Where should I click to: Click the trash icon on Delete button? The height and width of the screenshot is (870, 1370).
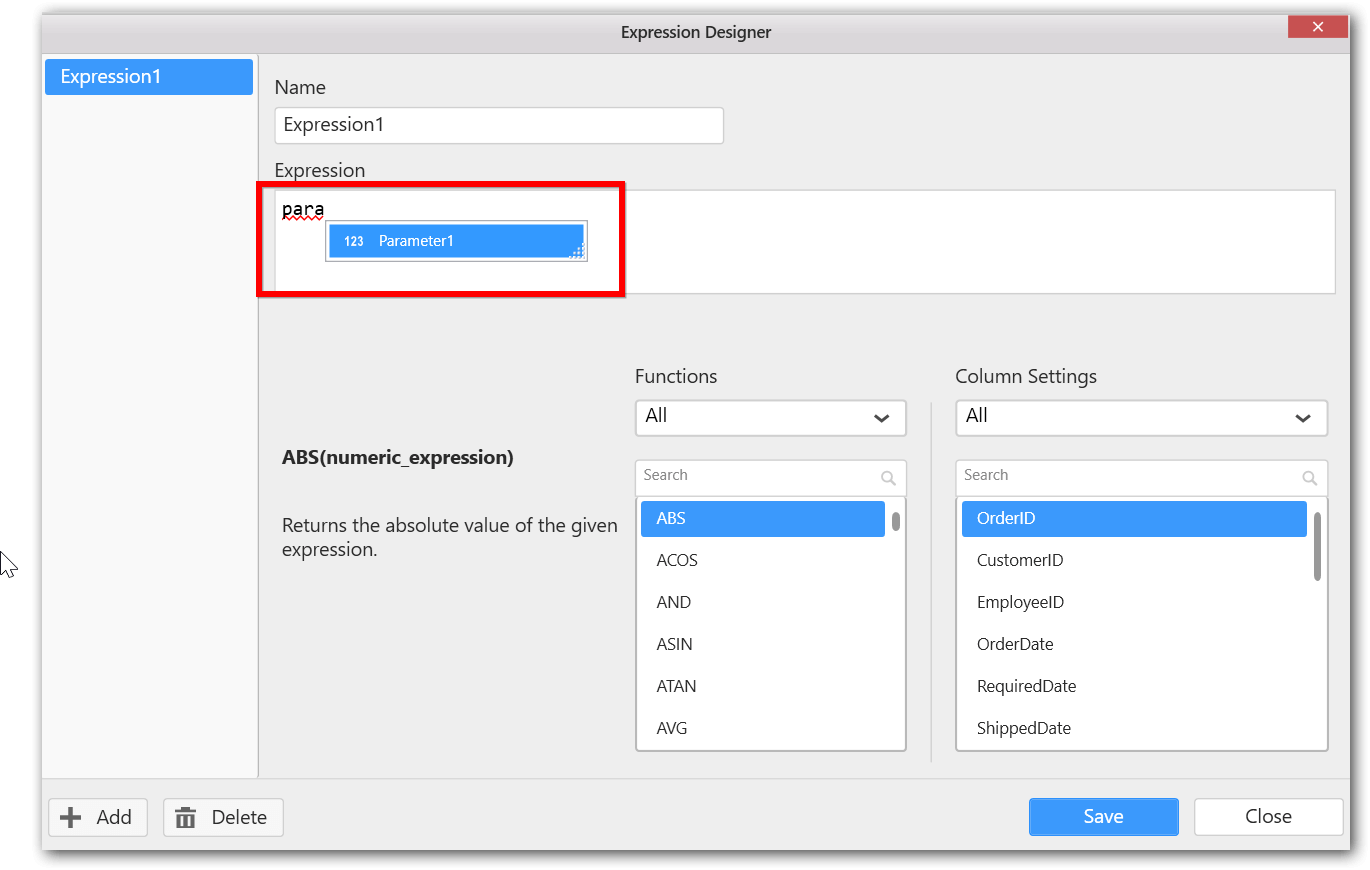[x=186, y=818]
